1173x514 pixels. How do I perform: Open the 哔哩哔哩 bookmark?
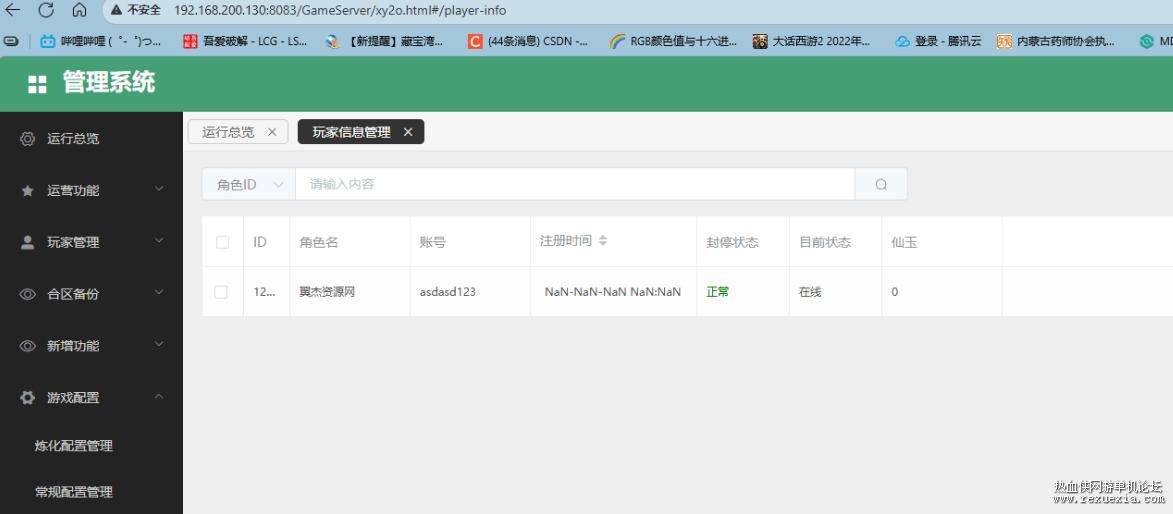point(101,41)
